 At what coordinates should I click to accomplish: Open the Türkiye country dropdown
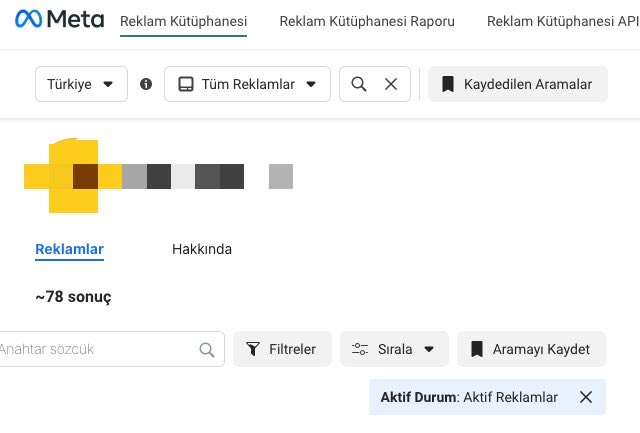click(x=81, y=84)
